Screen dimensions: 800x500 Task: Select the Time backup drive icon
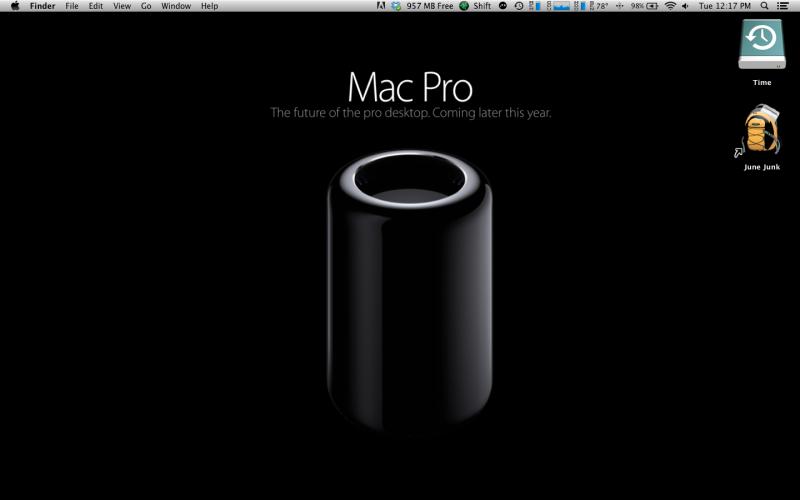click(762, 44)
